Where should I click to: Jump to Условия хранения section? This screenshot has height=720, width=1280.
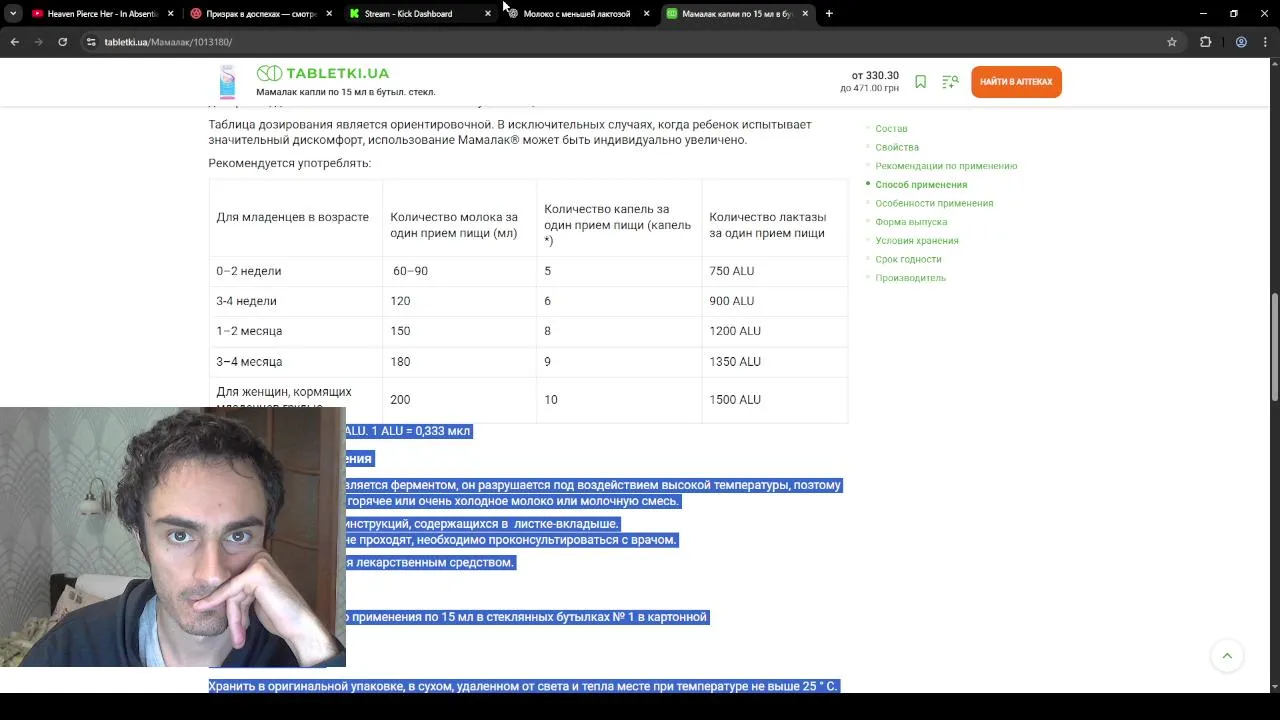pos(917,241)
